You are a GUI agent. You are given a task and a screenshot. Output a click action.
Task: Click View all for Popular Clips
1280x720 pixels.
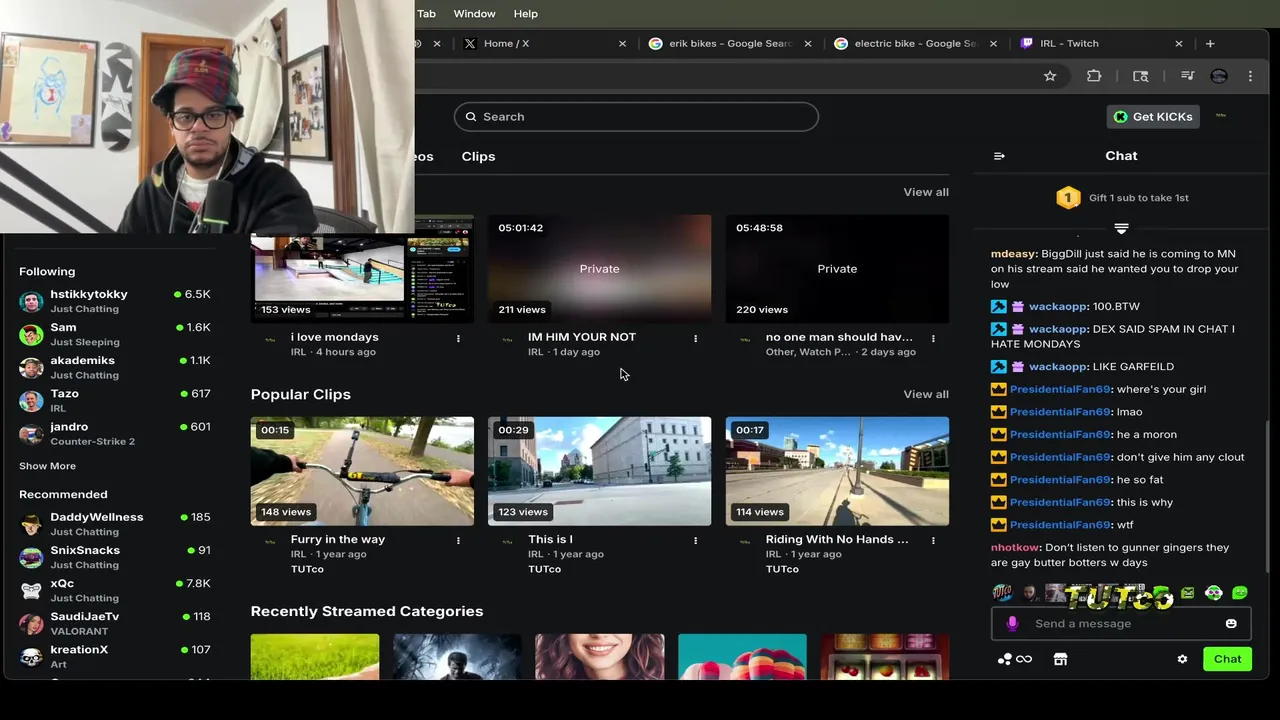926,394
